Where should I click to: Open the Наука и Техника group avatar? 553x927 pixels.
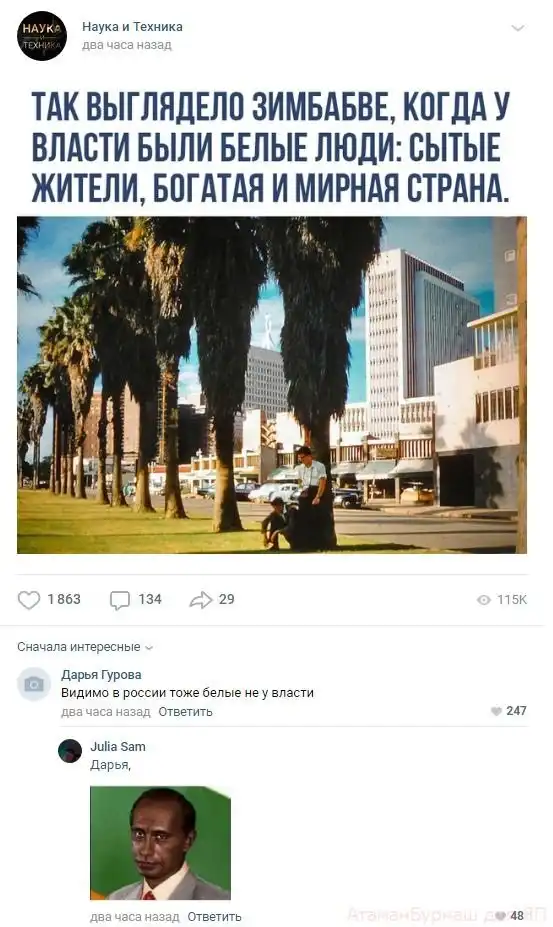coord(41,35)
